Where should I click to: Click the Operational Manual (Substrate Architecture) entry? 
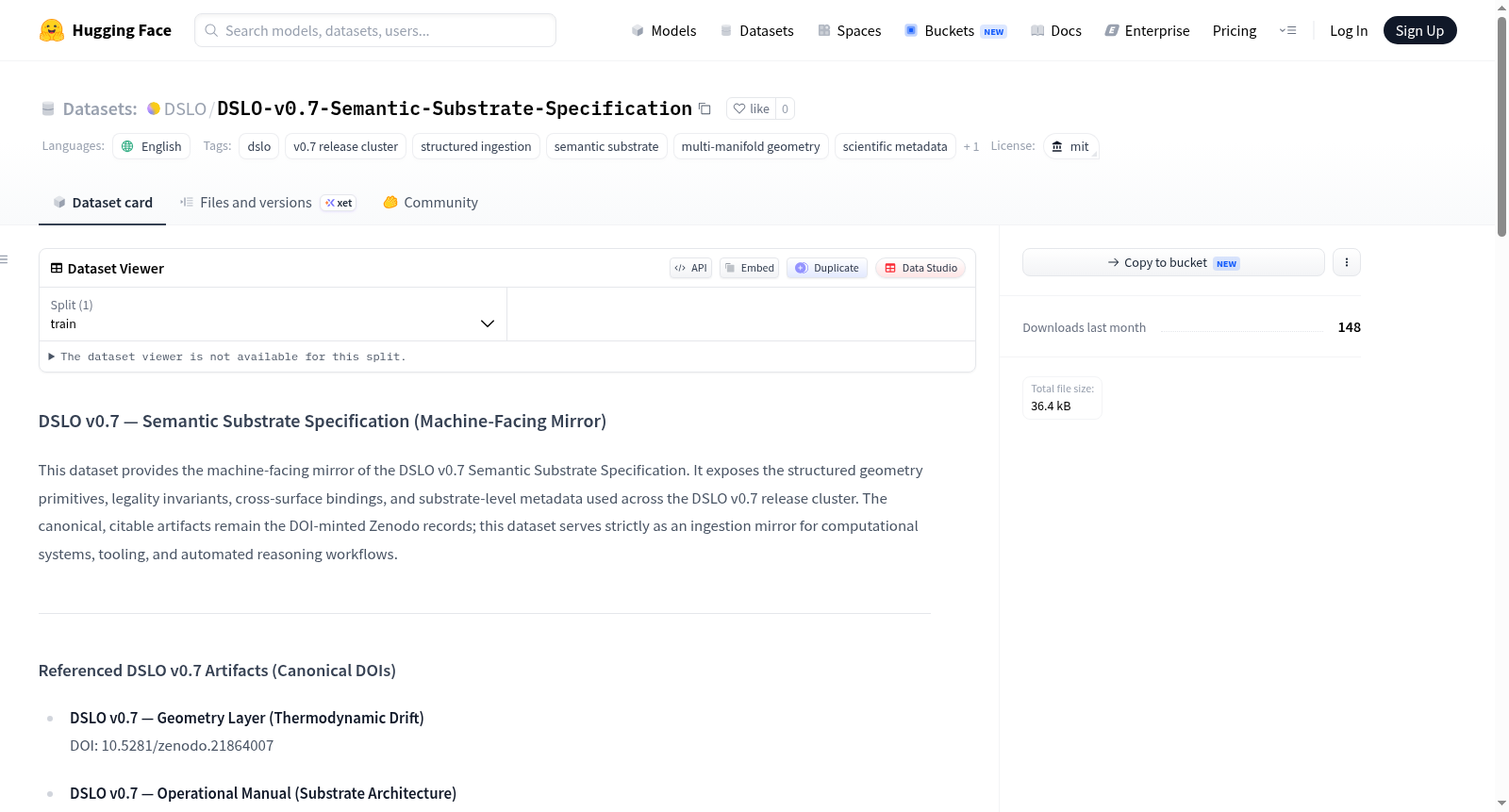pos(263,793)
